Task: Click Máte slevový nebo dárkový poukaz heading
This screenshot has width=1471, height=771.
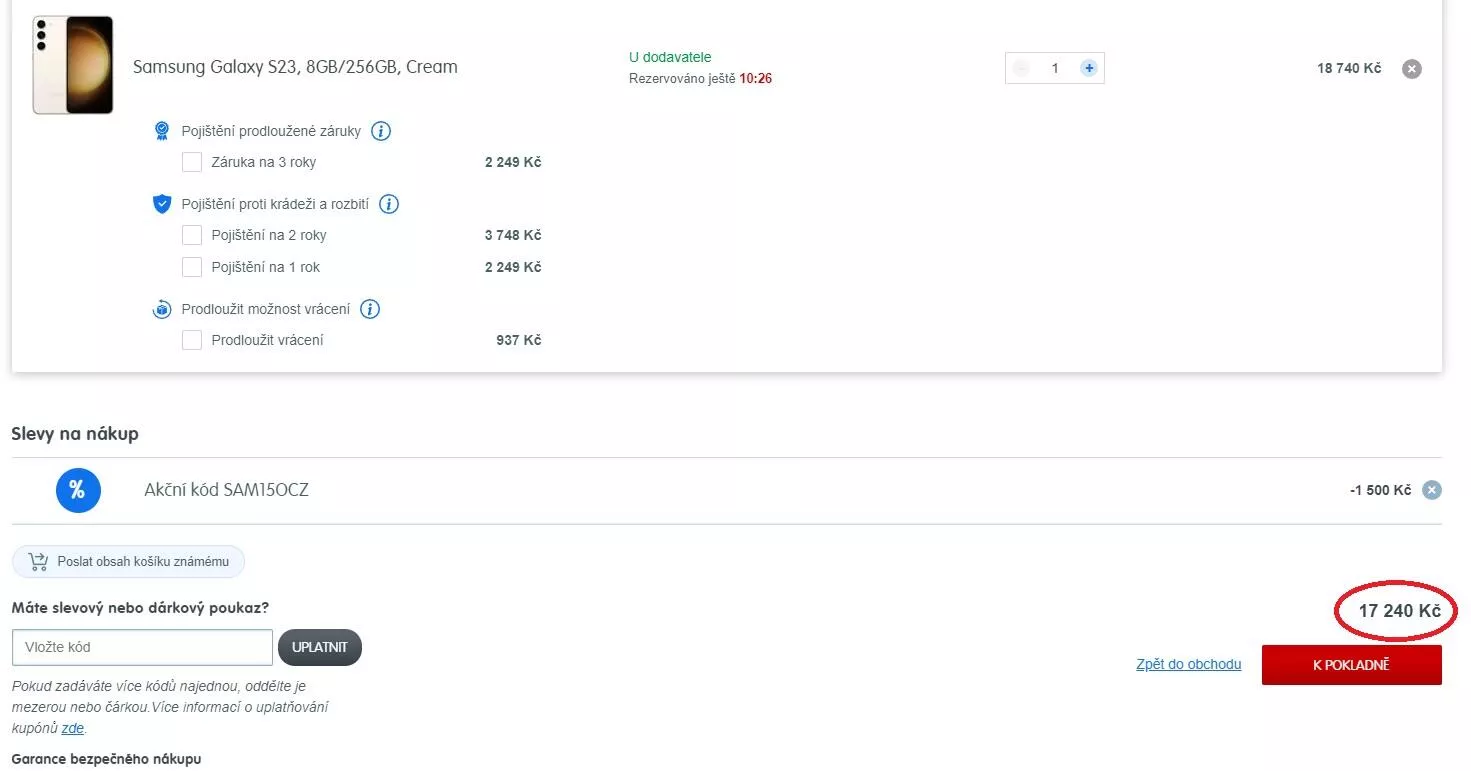Action: (140, 607)
